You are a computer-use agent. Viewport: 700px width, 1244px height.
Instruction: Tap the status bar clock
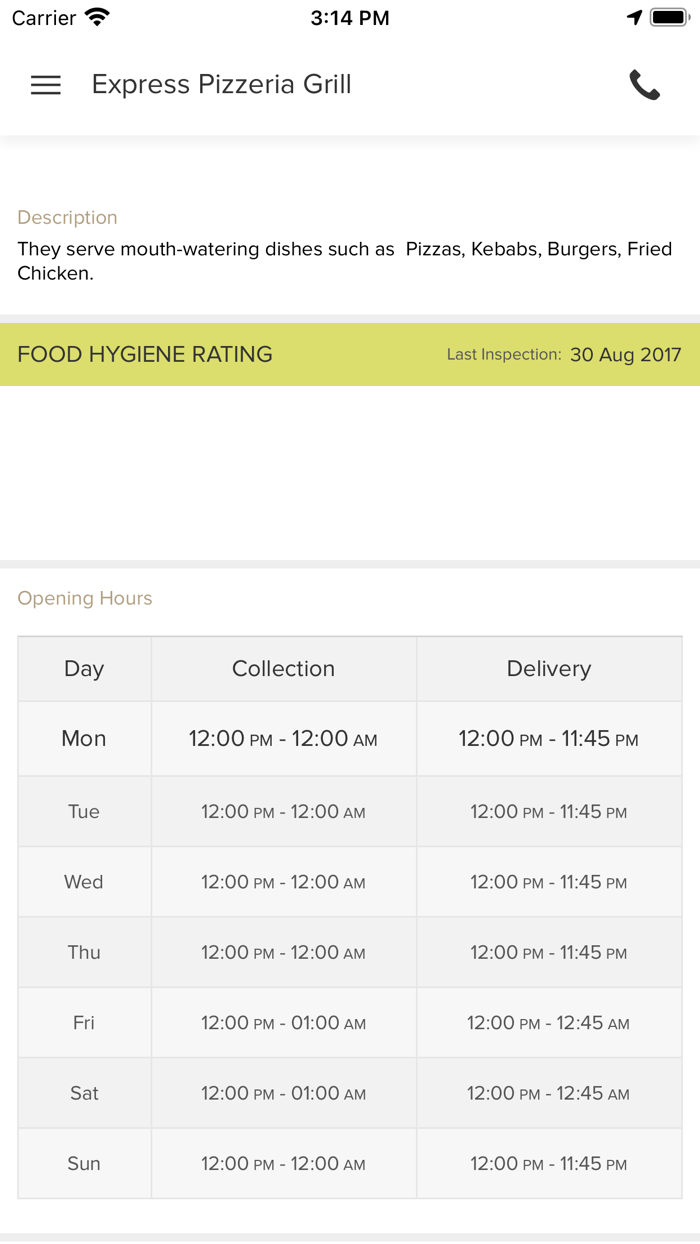pyautogui.click(x=349, y=17)
